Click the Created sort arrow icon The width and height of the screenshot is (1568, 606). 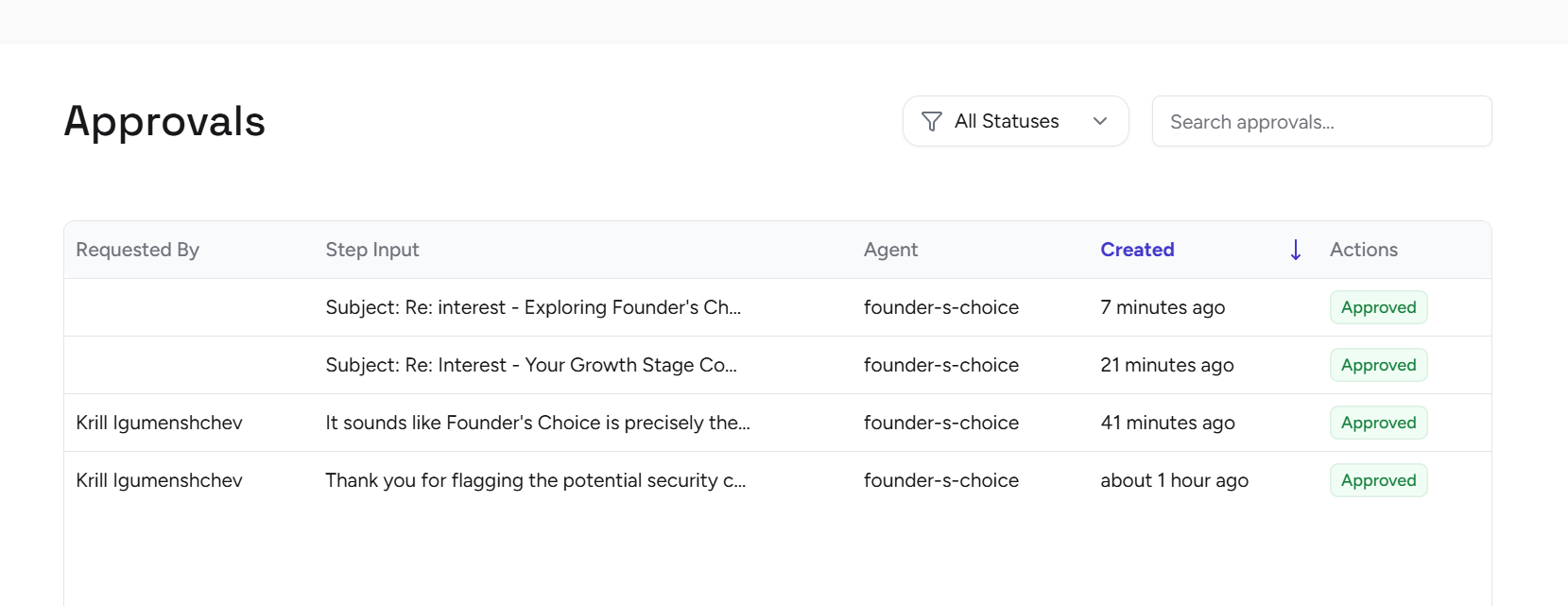click(1296, 250)
